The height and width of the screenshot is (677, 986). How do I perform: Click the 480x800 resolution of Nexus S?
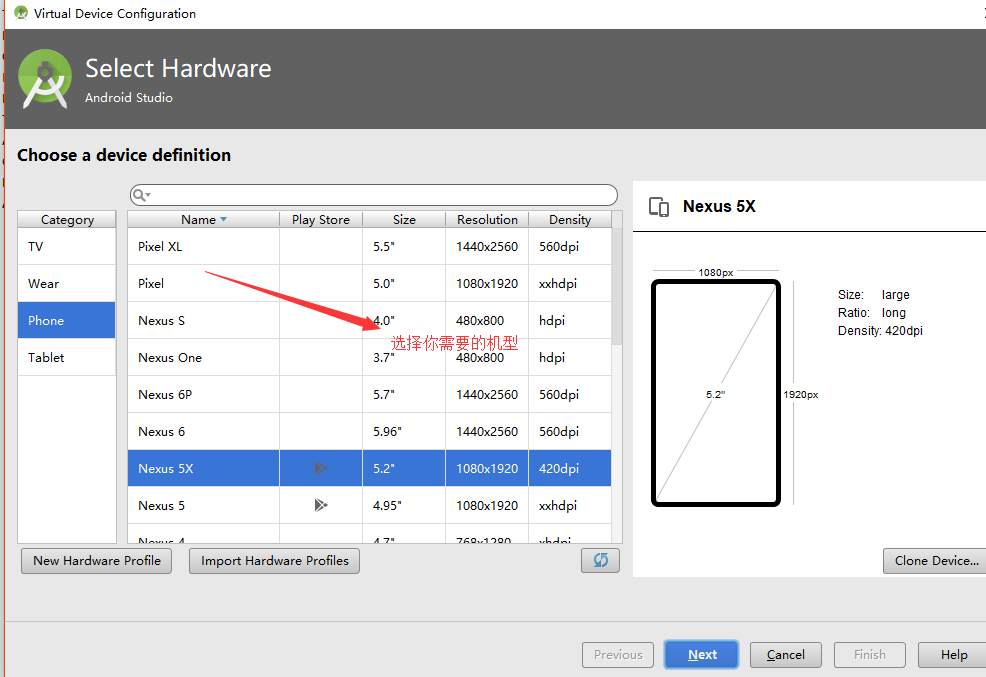point(480,321)
